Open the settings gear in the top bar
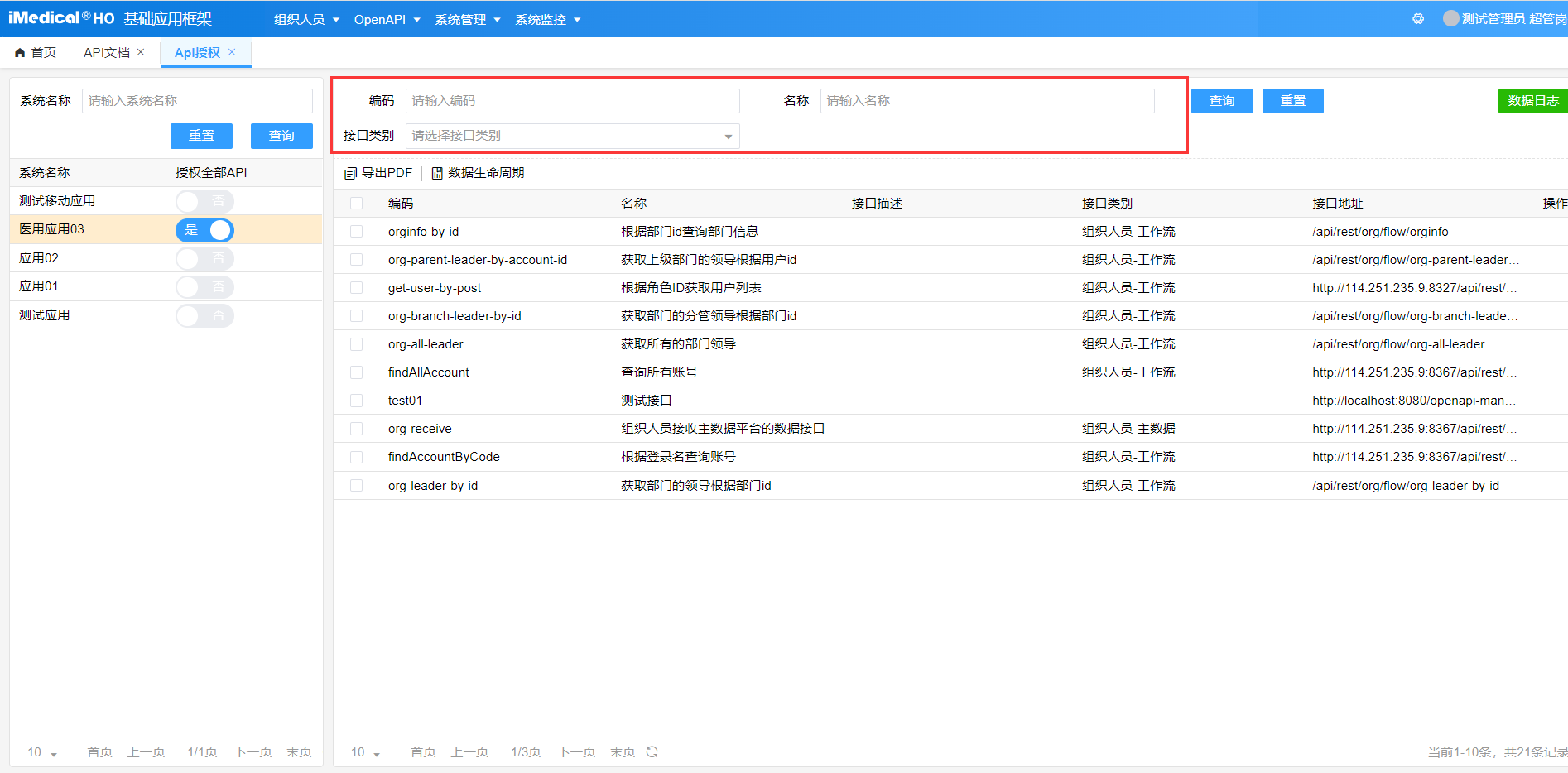This screenshot has height=773, width=1568. click(x=1417, y=18)
